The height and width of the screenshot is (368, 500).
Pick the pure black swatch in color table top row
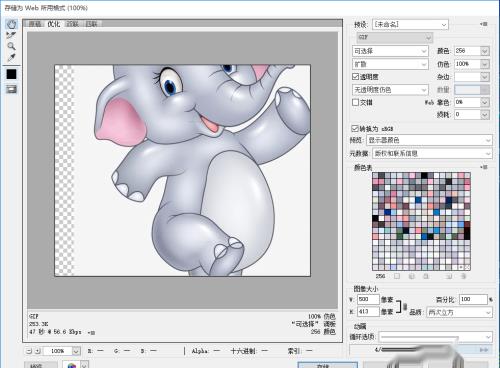coord(424,175)
